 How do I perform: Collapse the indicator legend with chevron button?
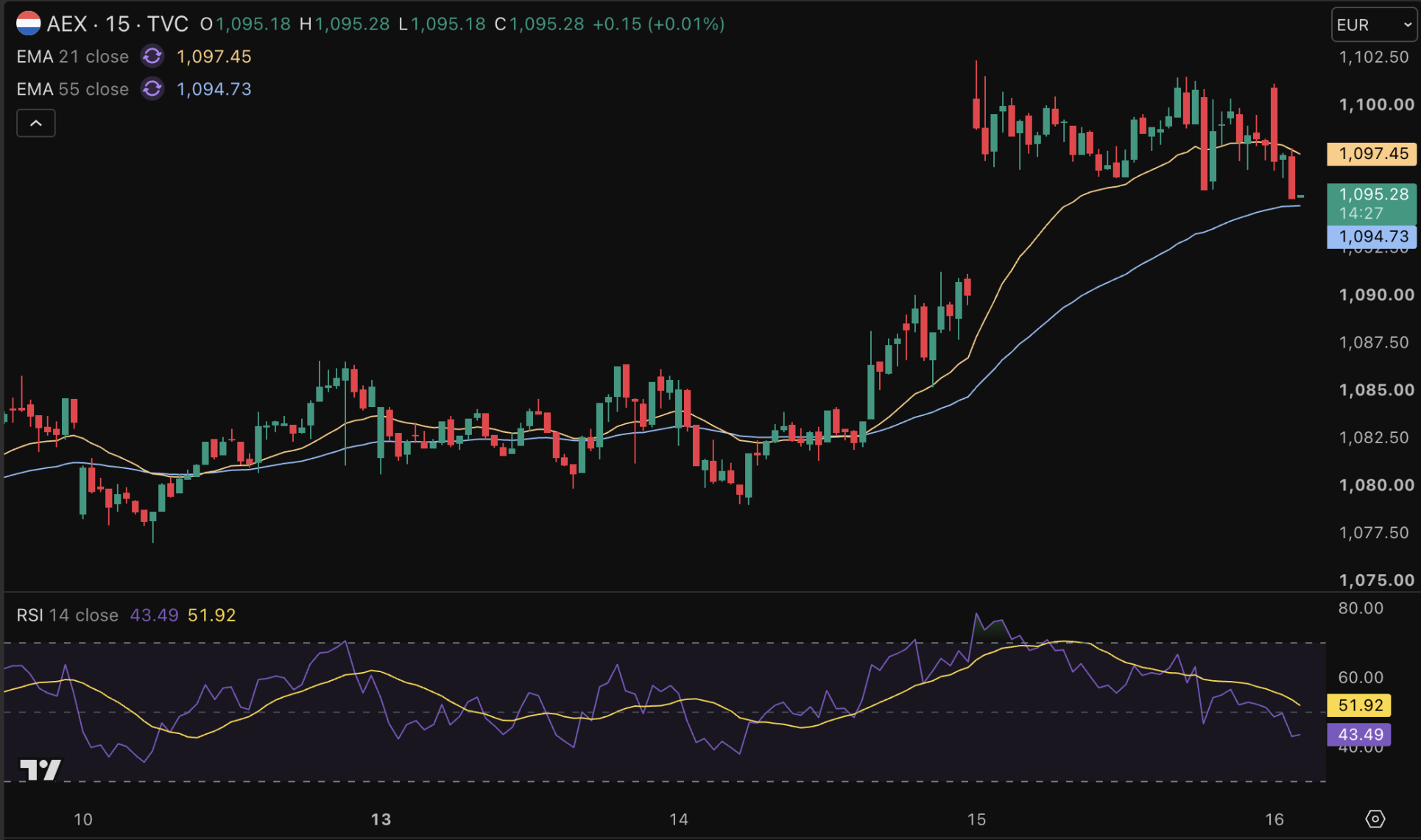tap(36, 123)
